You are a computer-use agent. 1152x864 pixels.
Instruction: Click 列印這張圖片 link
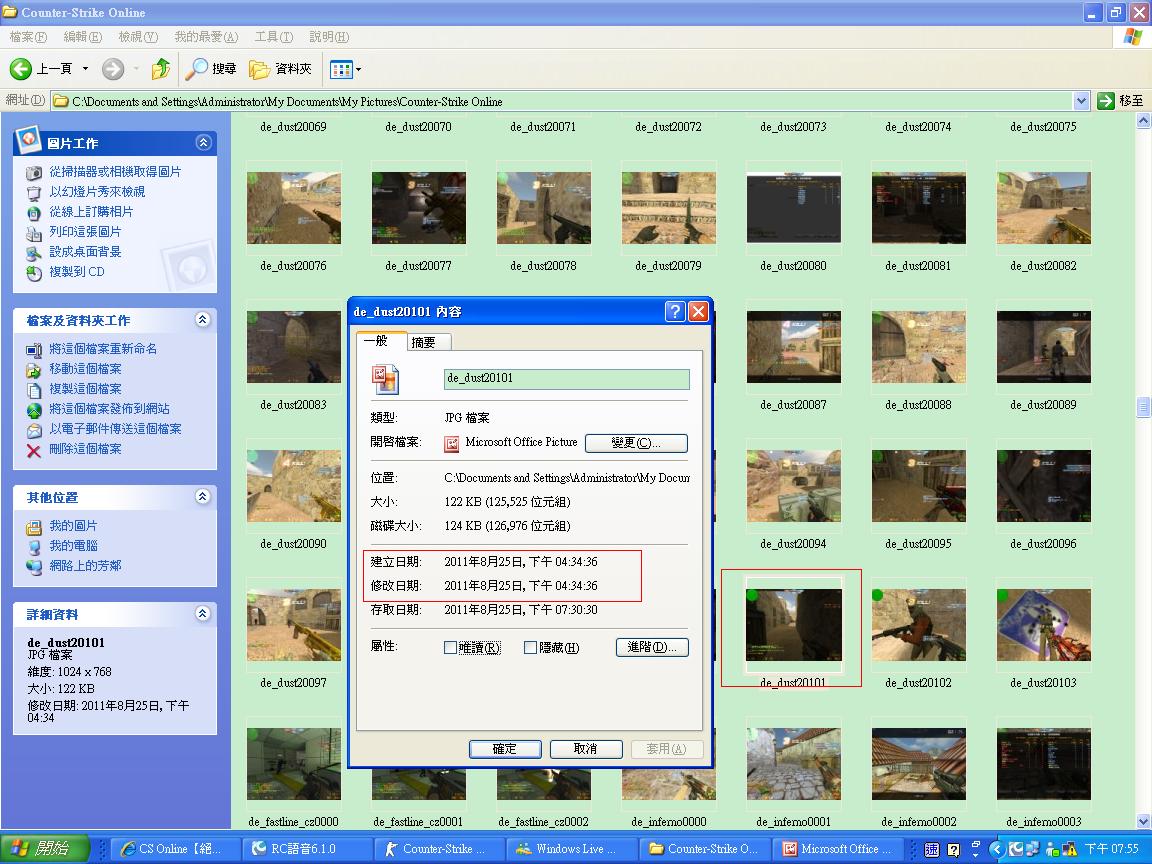tap(85, 231)
